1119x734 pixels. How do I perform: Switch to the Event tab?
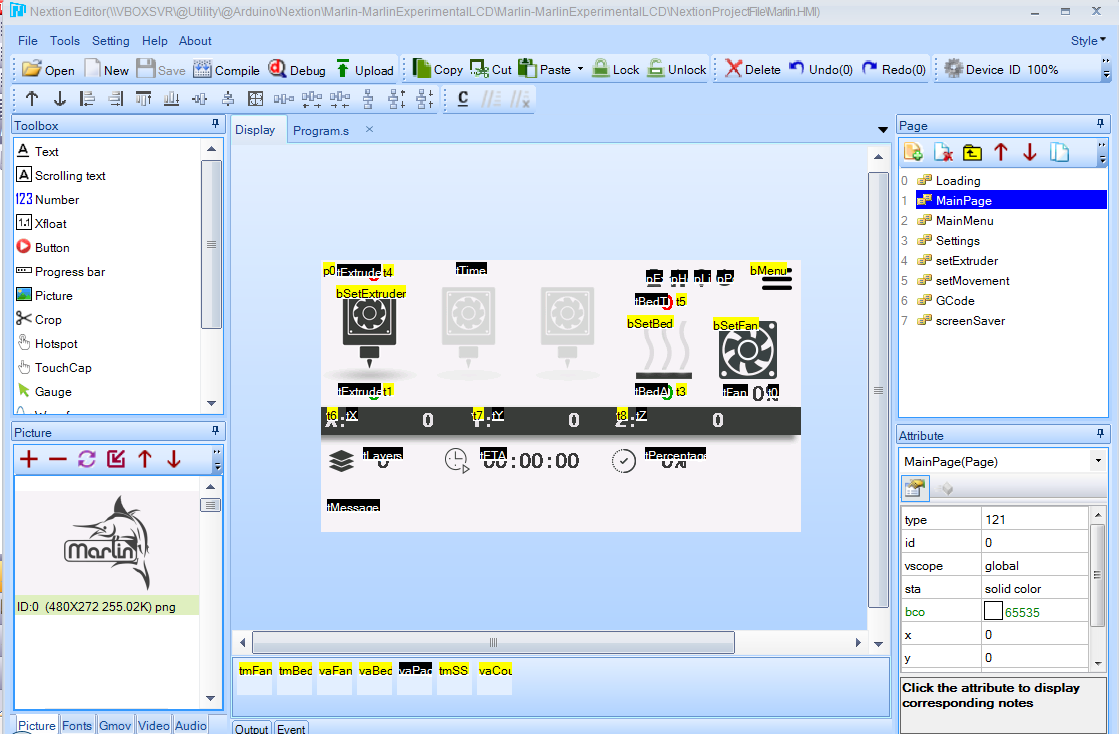(x=291, y=728)
